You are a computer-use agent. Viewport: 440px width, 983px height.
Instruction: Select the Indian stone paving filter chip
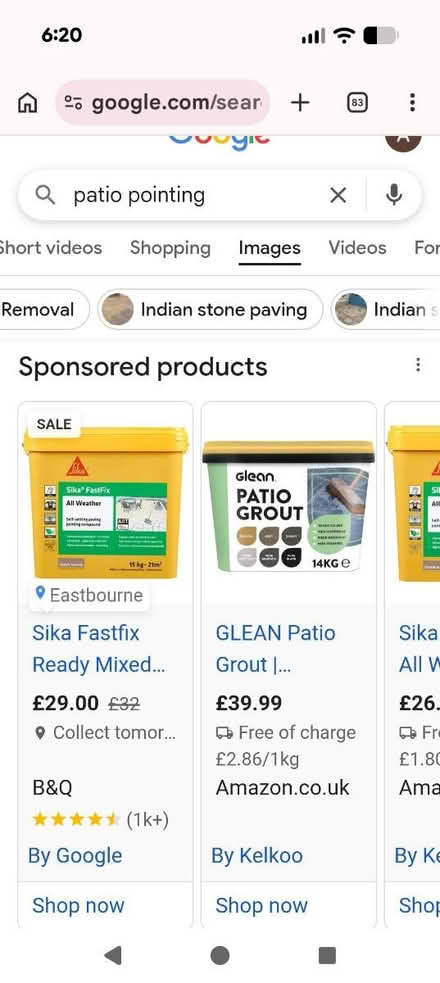click(x=210, y=309)
